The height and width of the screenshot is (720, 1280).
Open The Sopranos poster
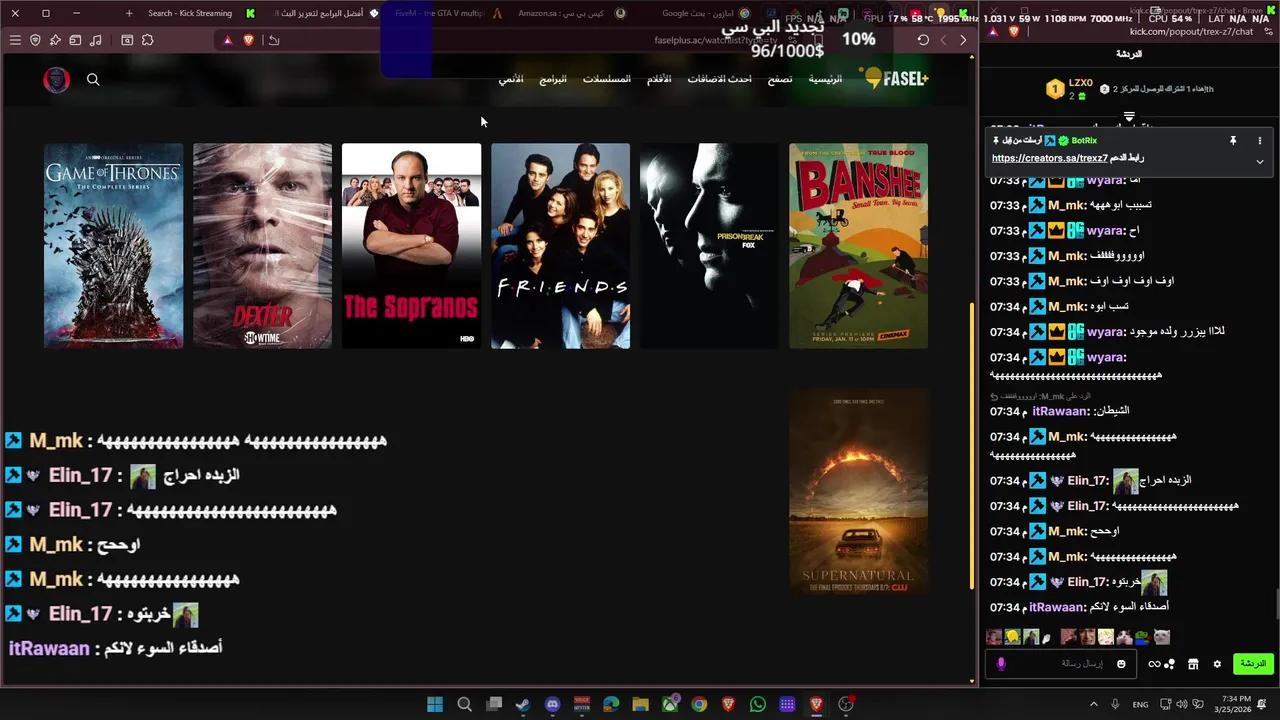click(411, 246)
